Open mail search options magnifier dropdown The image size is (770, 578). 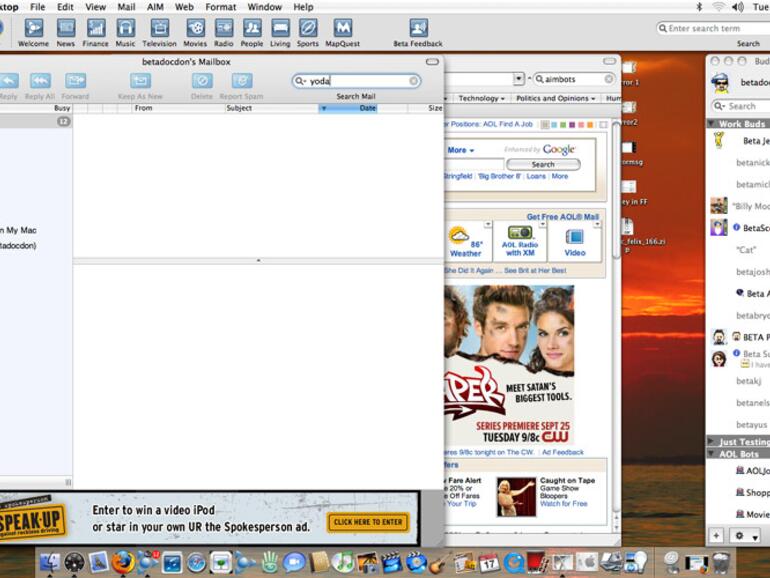point(301,81)
